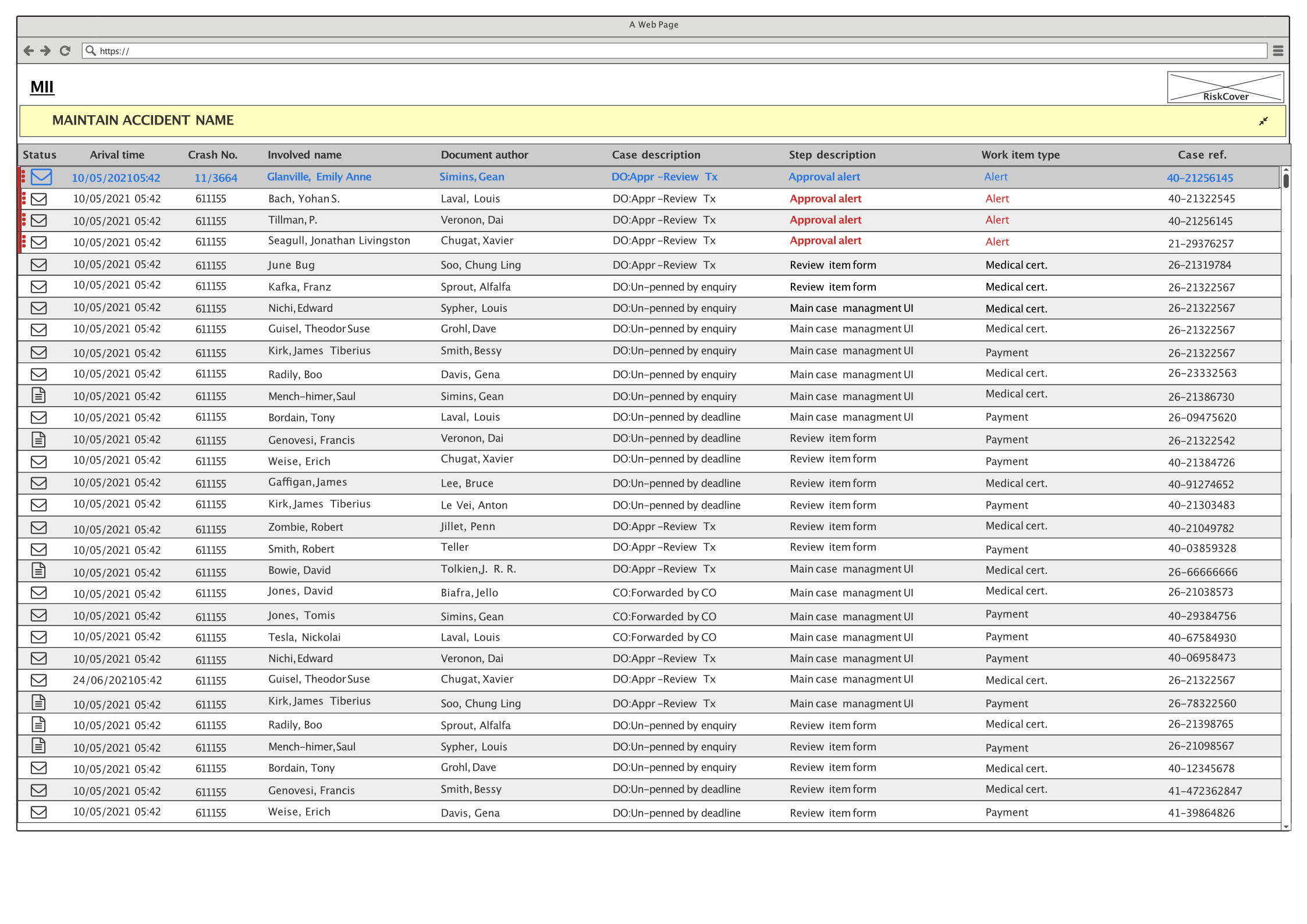The image size is (1307, 924).
Task: Open case reference 40-21256145 link
Action: 1199,178
